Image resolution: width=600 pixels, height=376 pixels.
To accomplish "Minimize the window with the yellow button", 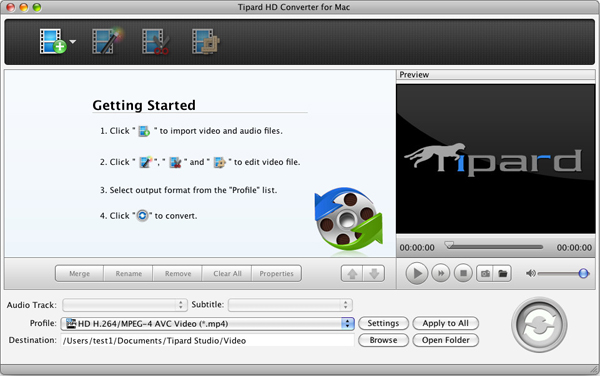I will tap(24, 7).
